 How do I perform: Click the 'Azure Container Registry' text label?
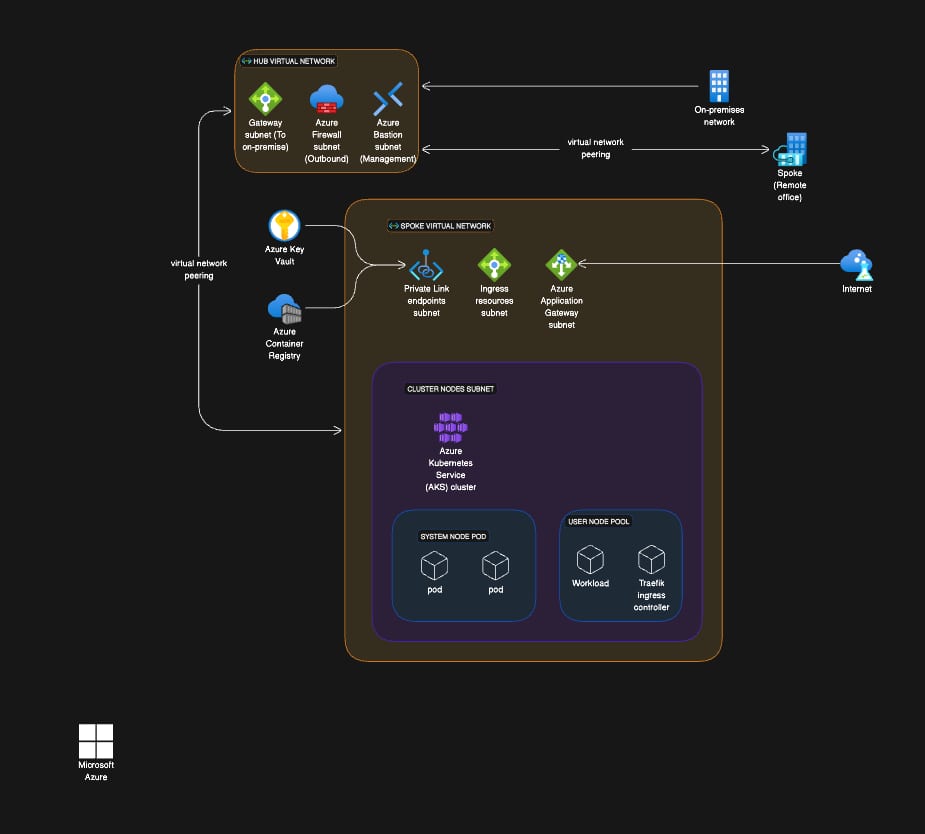click(284, 343)
